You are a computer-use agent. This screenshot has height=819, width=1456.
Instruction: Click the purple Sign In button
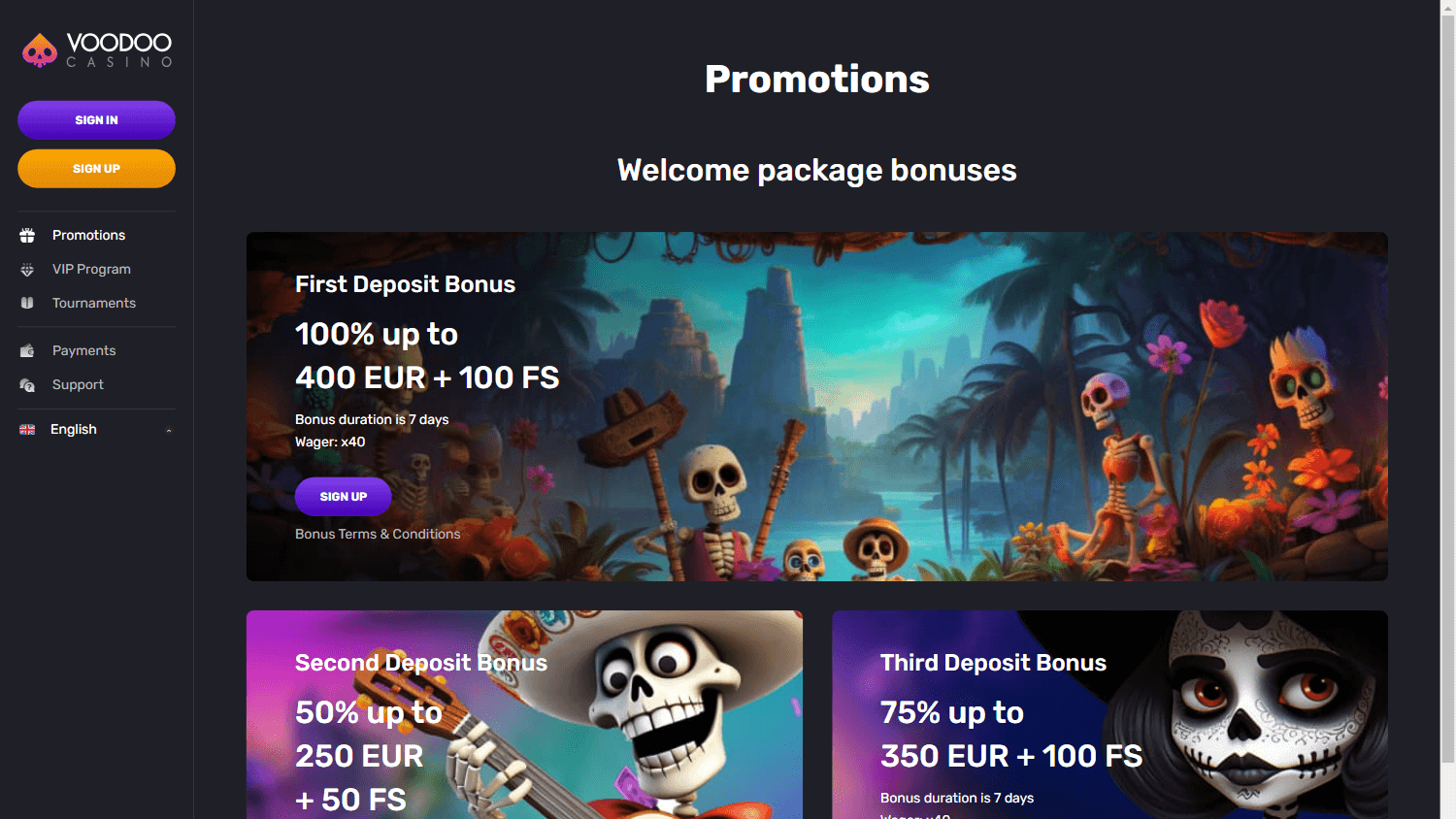(96, 120)
